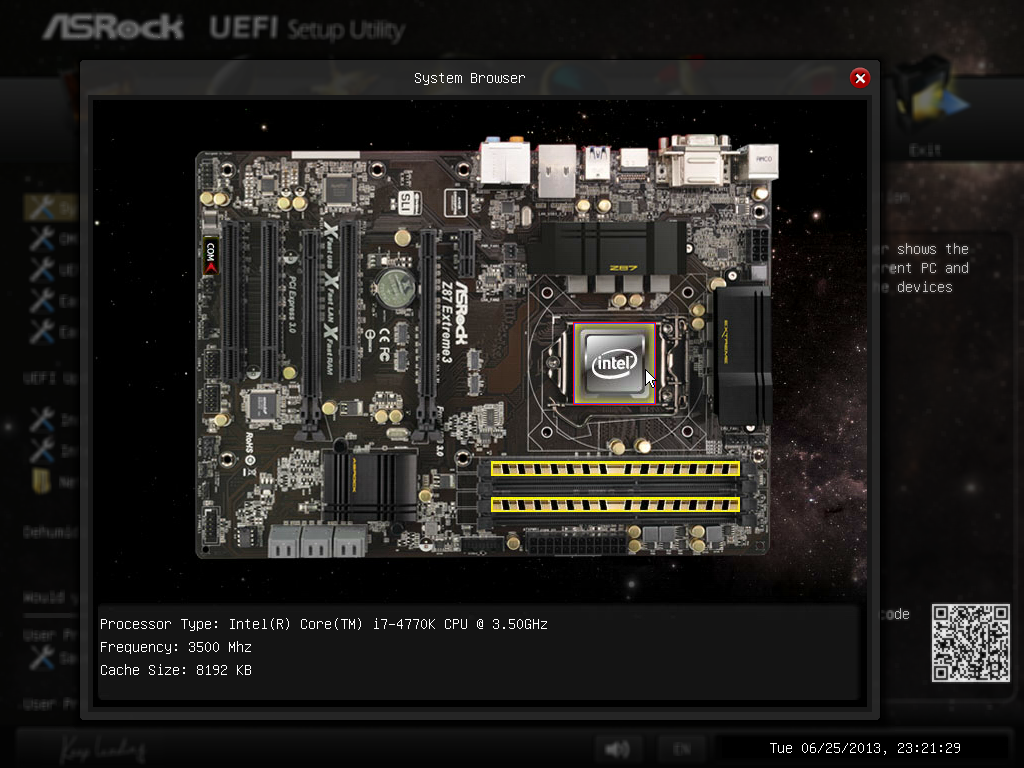Click the yellow icon below wrenches in background list
Image resolution: width=1024 pixels, height=768 pixels.
tap(42, 481)
